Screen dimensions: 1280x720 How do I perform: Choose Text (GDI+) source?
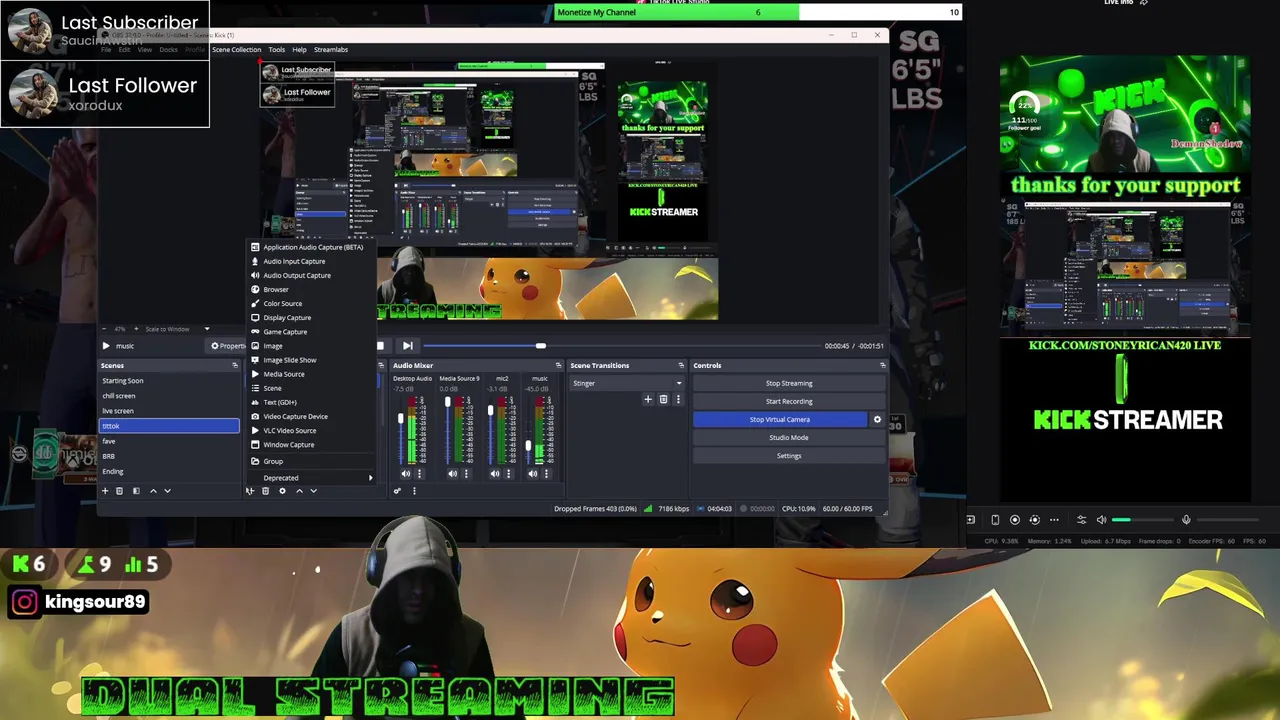point(312,402)
